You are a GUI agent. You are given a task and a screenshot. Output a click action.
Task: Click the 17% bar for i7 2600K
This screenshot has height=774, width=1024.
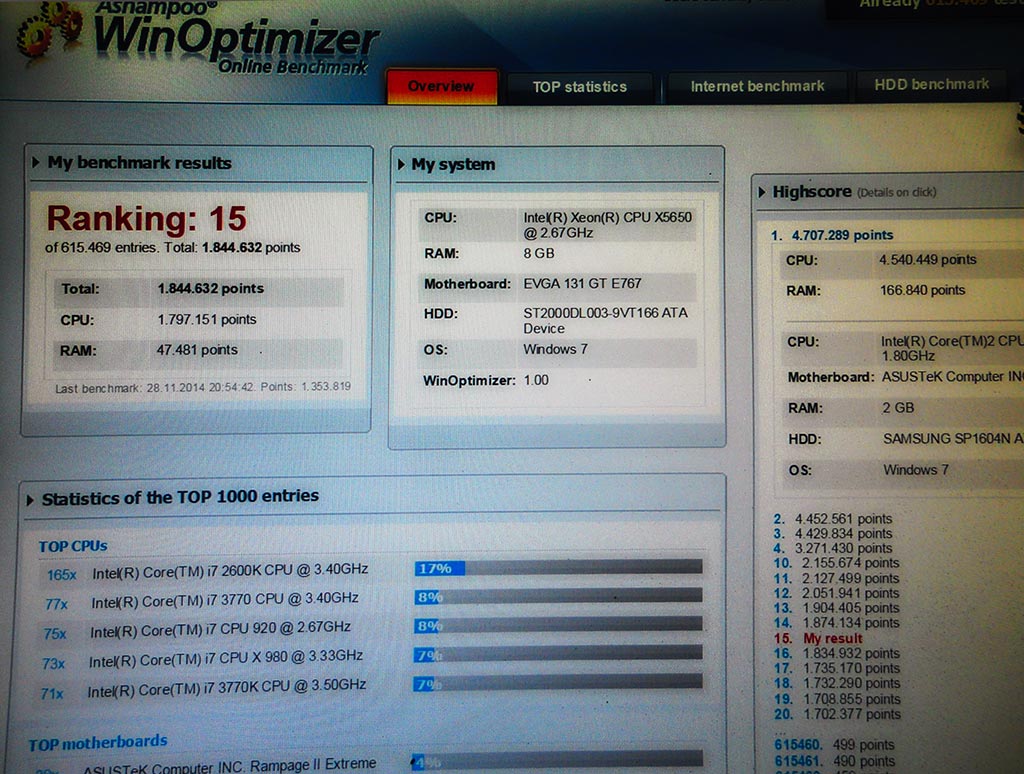tap(558, 568)
